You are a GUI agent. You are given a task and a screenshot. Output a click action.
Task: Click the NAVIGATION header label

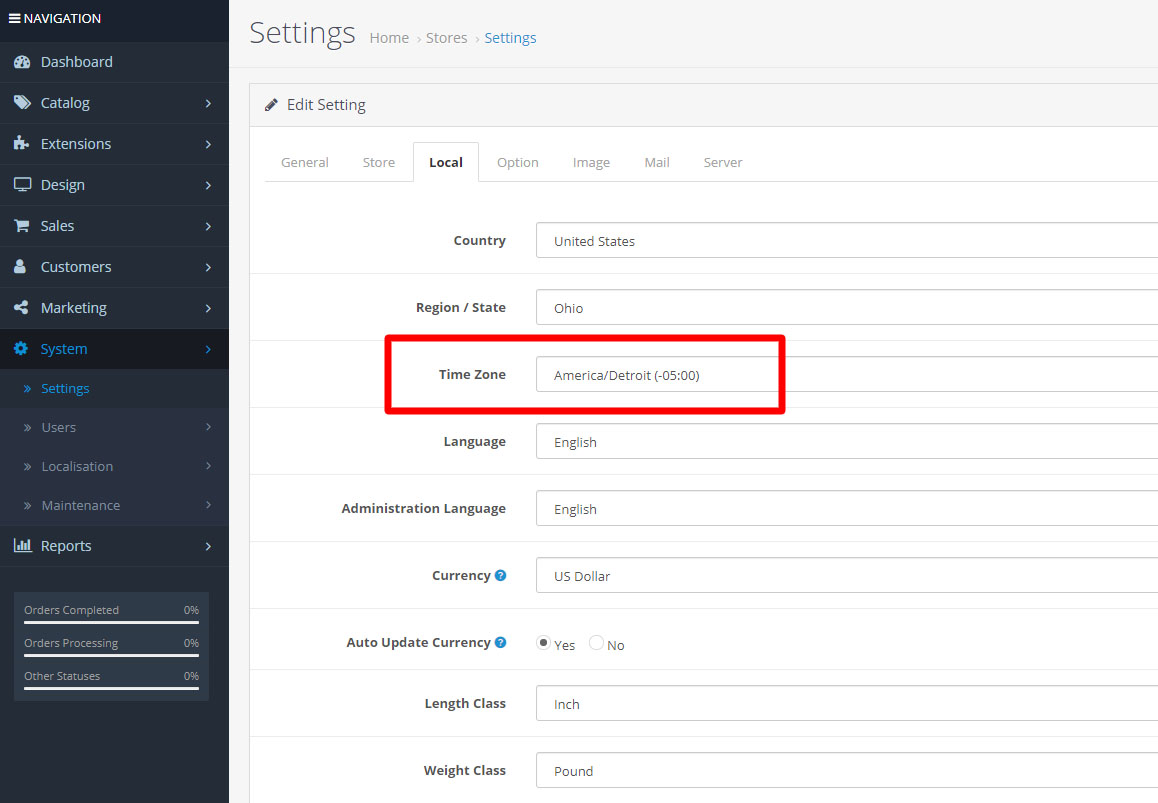(x=62, y=18)
